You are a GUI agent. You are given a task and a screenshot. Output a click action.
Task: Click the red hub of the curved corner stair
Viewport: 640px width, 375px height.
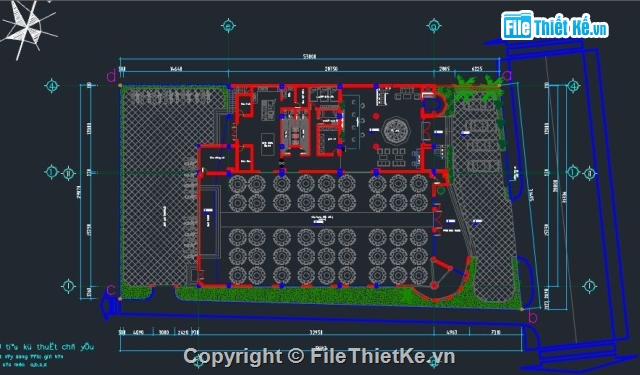[433, 285]
